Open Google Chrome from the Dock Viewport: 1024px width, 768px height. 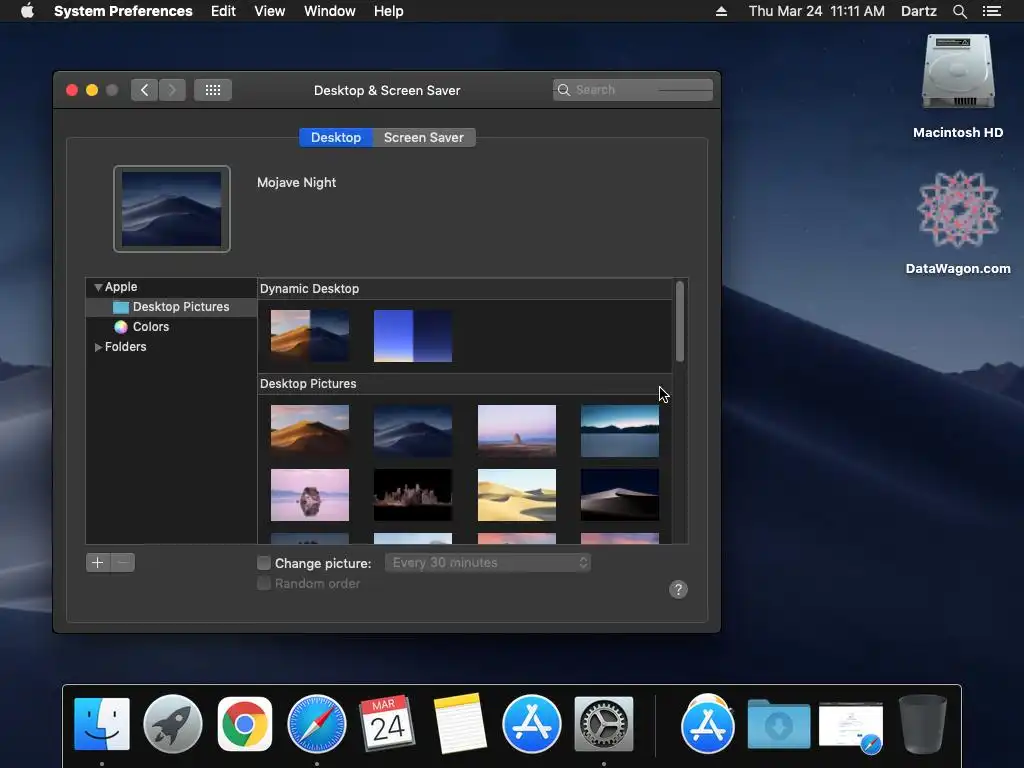[245, 724]
